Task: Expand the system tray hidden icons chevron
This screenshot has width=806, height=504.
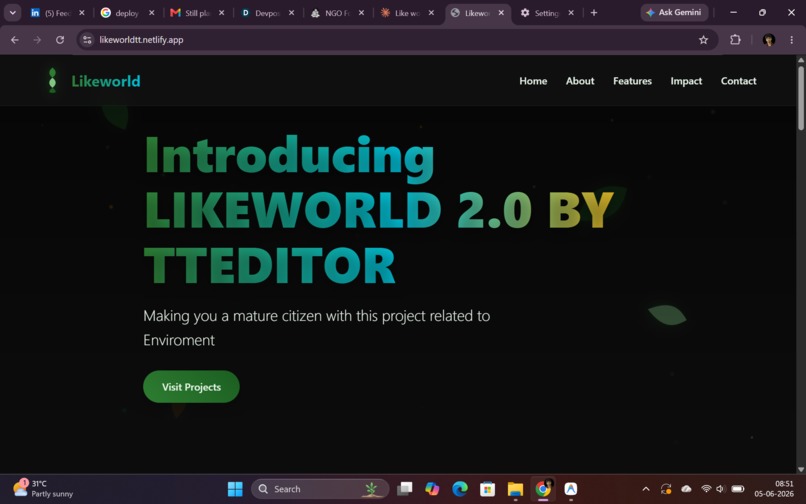Action: click(646, 489)
